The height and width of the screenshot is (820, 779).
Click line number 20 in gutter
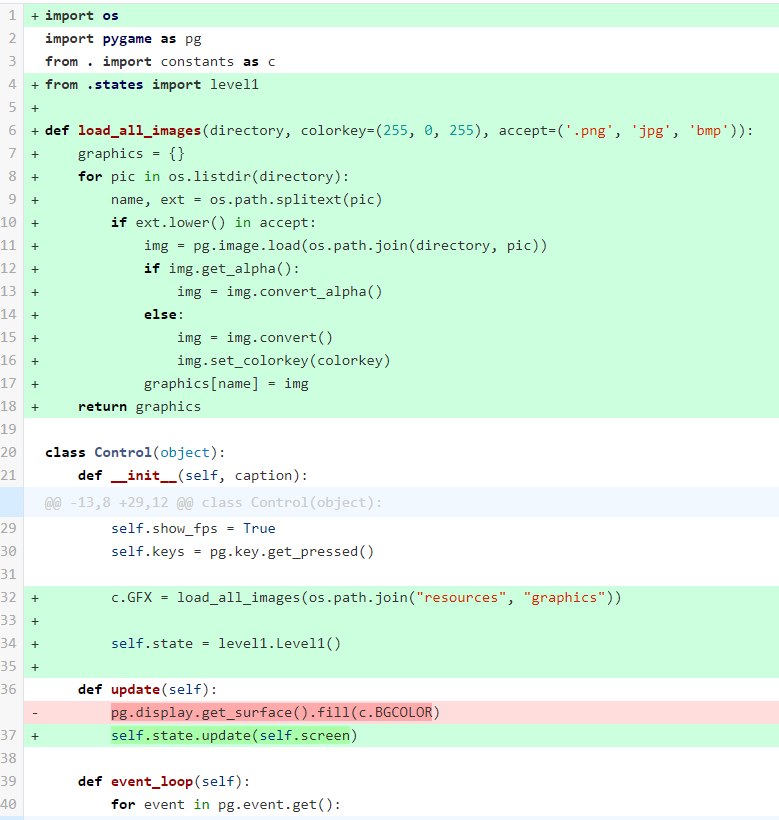(8, 452)
